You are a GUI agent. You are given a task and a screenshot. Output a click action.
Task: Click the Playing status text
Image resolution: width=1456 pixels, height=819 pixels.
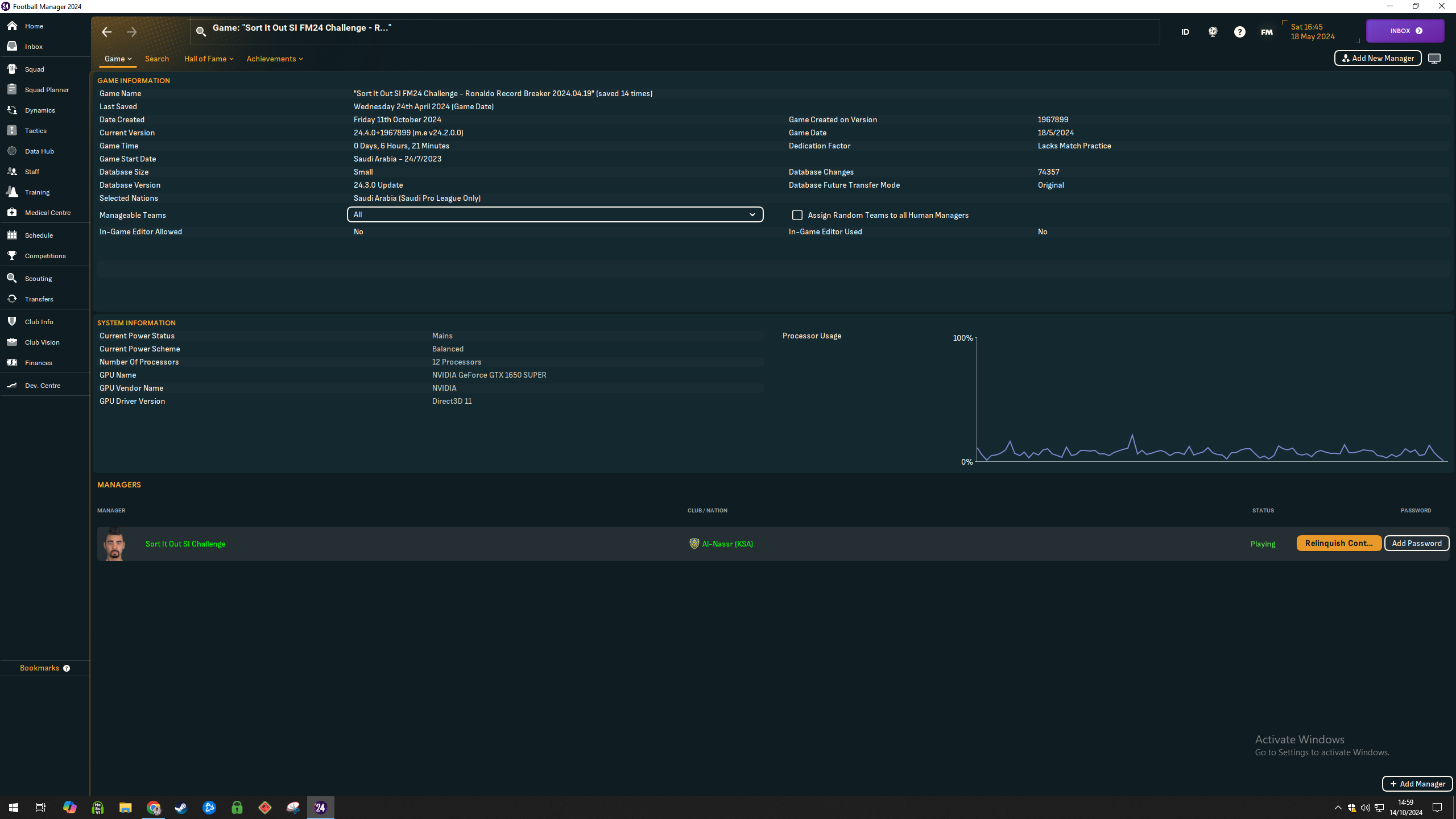[1263, 544]
